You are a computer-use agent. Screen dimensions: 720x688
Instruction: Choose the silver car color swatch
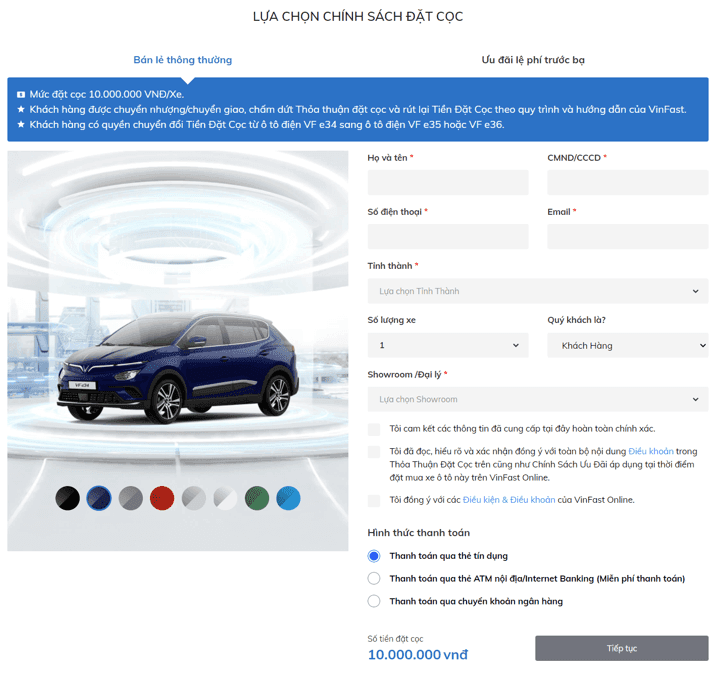coord(194,498)
